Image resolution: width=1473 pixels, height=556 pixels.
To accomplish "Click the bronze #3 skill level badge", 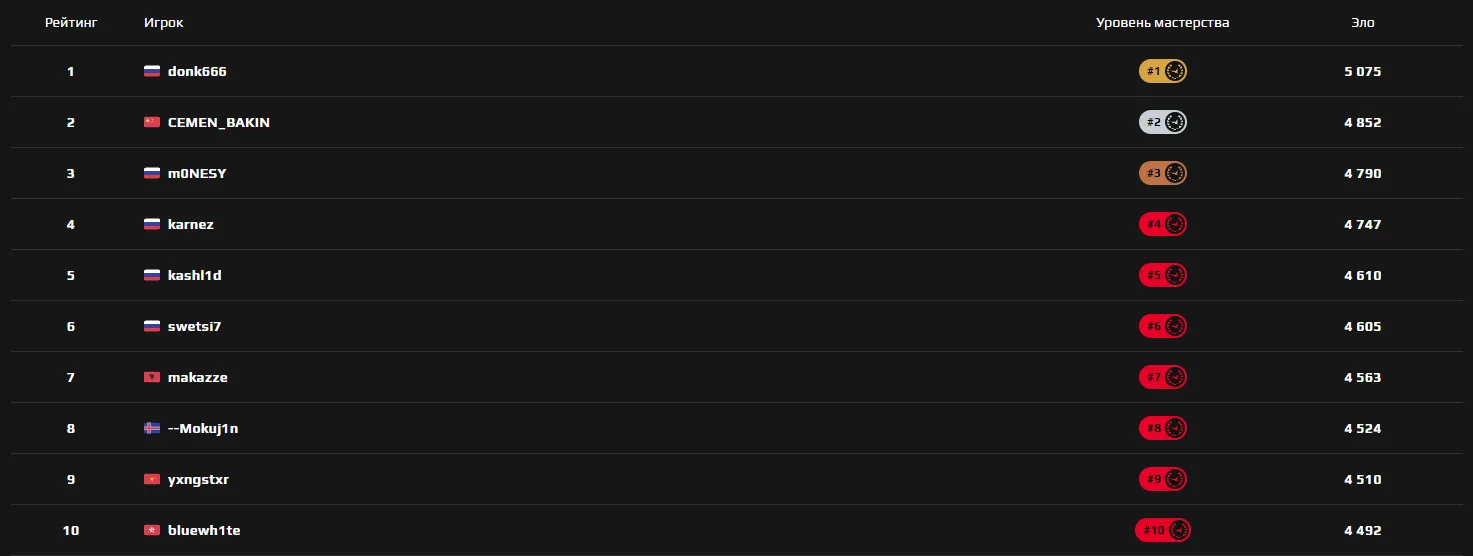I will click(1163, 173).
